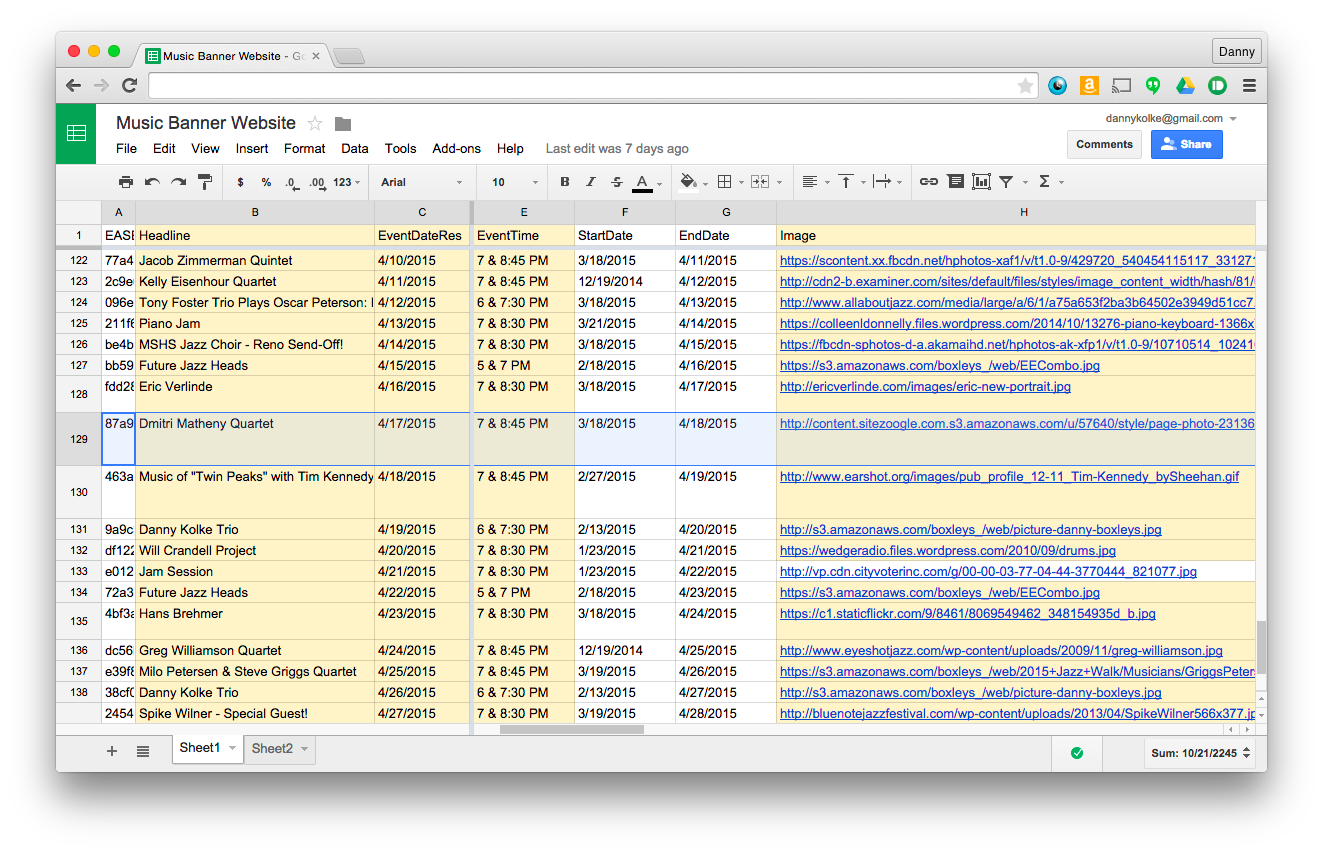1323x852 pixels.
Task: Toggle strikethrough formatting
Action: coord(616,182)
